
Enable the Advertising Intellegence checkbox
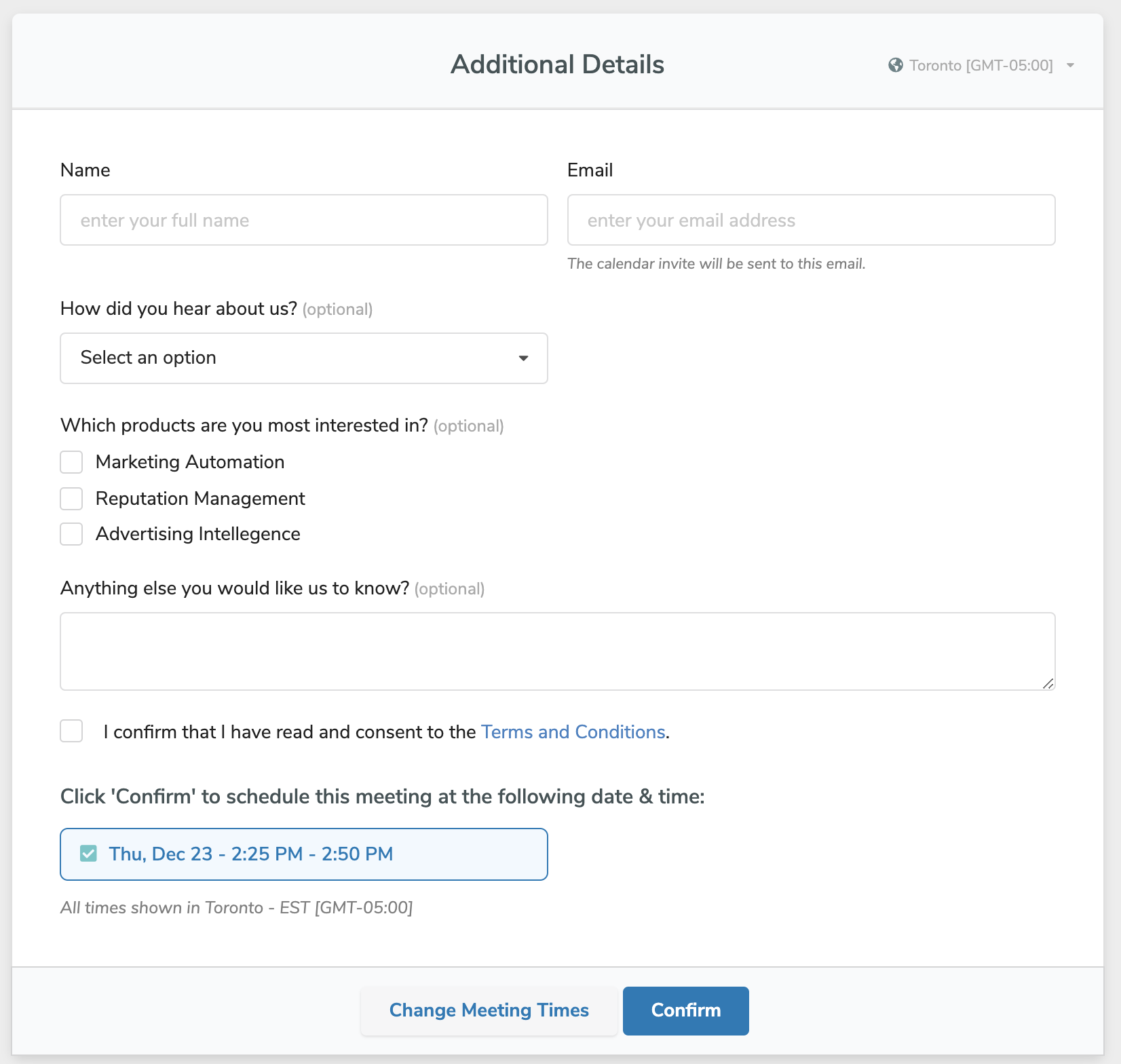click(71, 534)
